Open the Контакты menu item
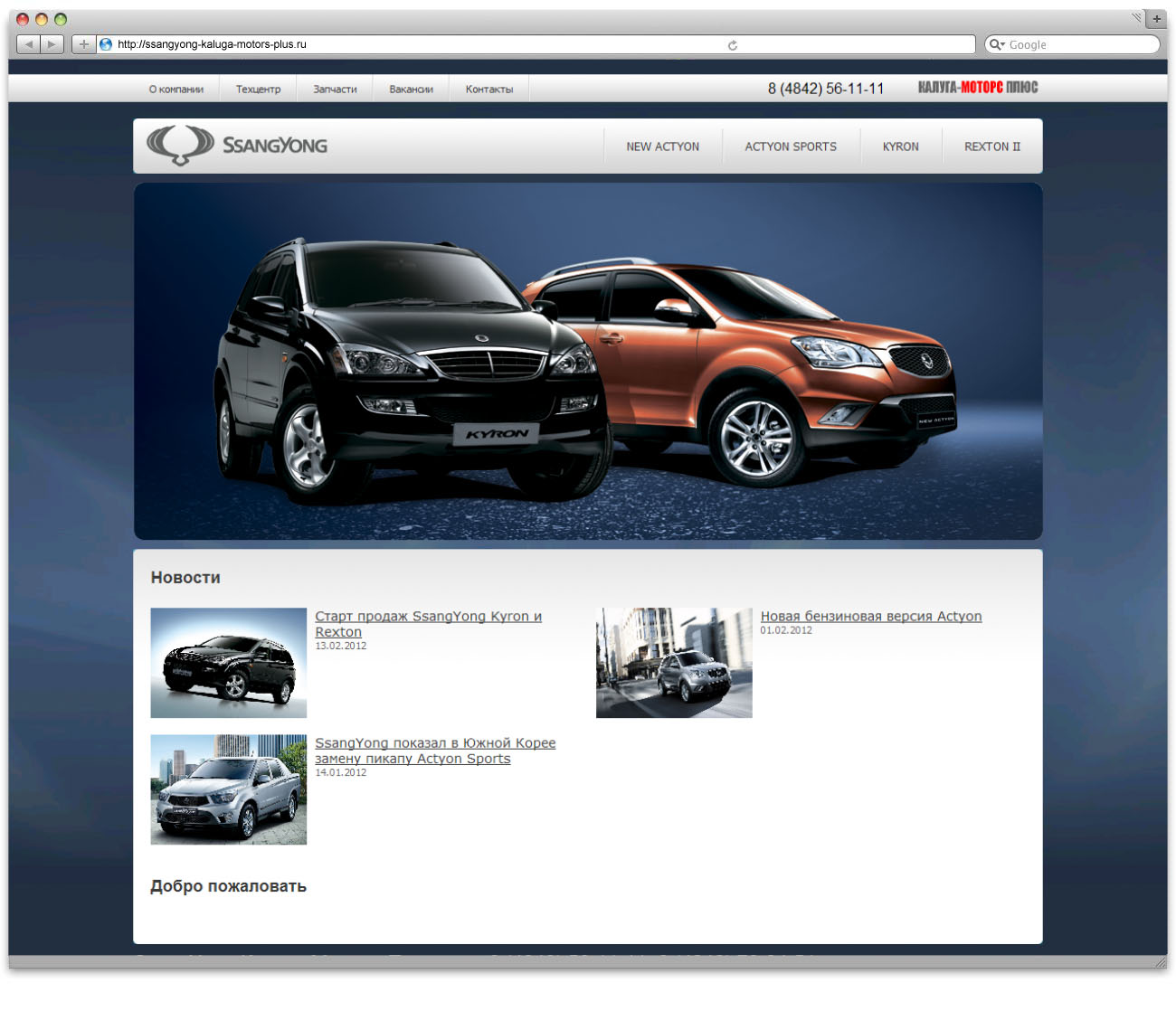Viewport: 1176px width, 1011px height. (489, 90)
